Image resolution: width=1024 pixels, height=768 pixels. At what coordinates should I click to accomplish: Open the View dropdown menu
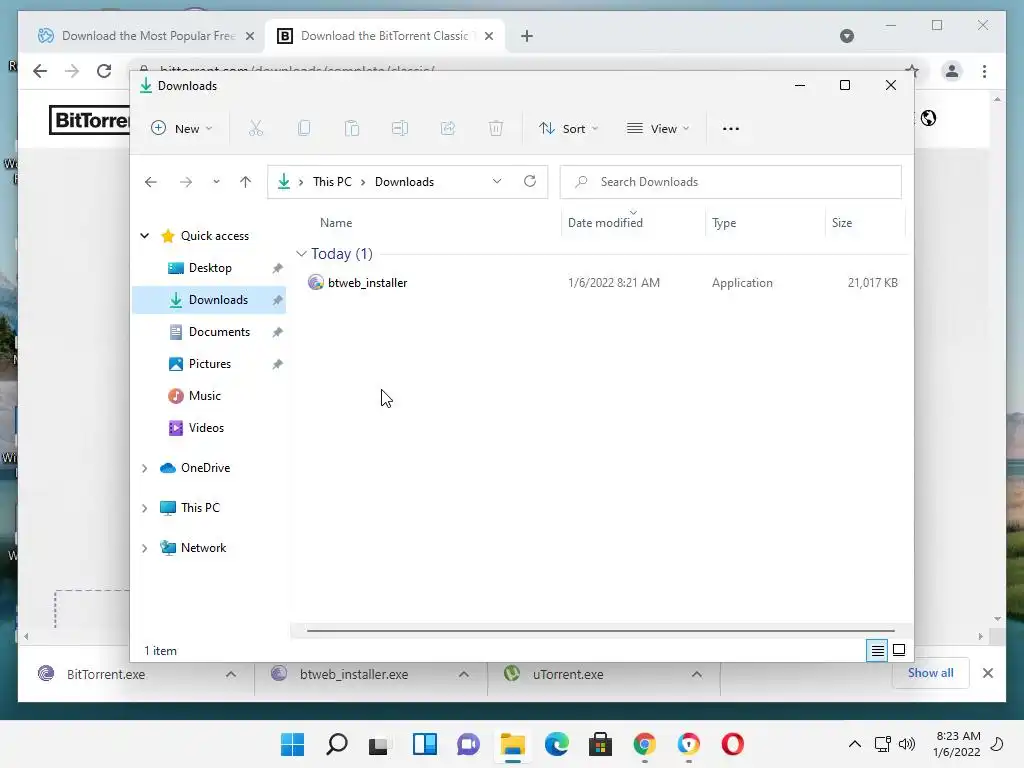[x=658, y=129]
